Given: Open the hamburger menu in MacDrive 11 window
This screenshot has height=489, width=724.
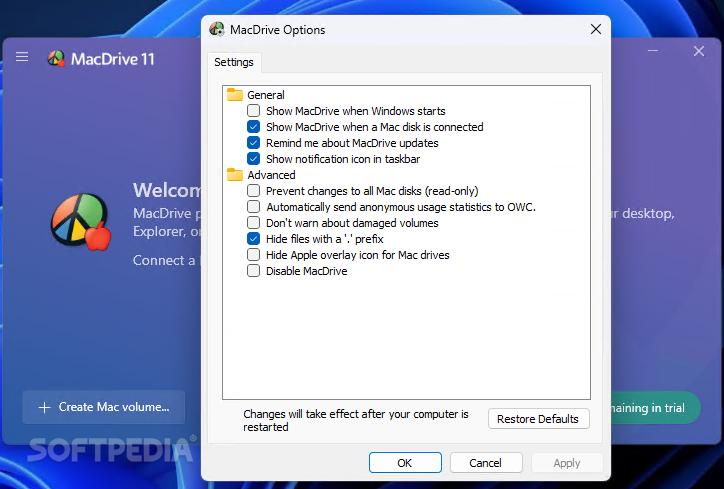Looking at the screenshot, I should point(22,57).
